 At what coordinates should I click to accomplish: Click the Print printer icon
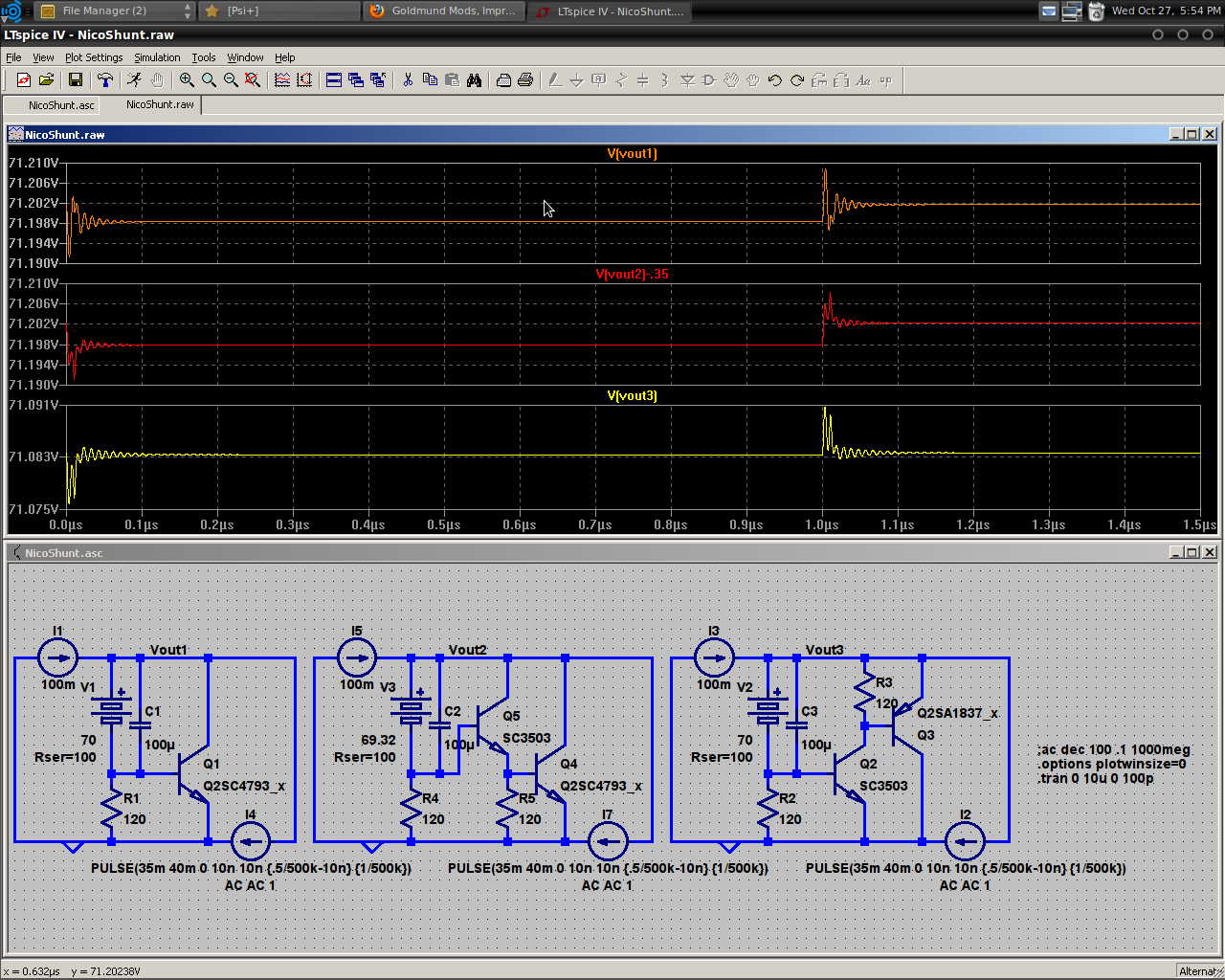(525, 80)
